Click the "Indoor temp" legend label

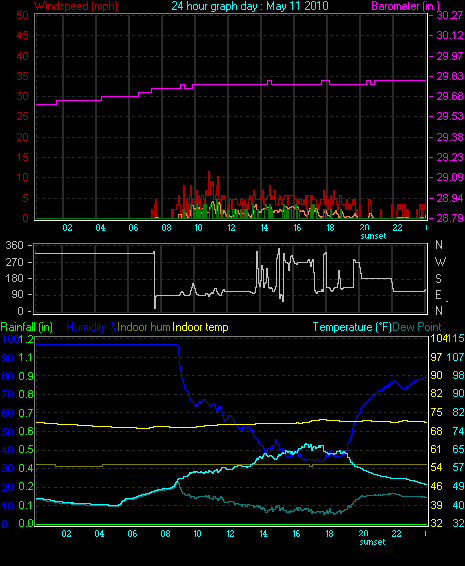pos(200,327)
